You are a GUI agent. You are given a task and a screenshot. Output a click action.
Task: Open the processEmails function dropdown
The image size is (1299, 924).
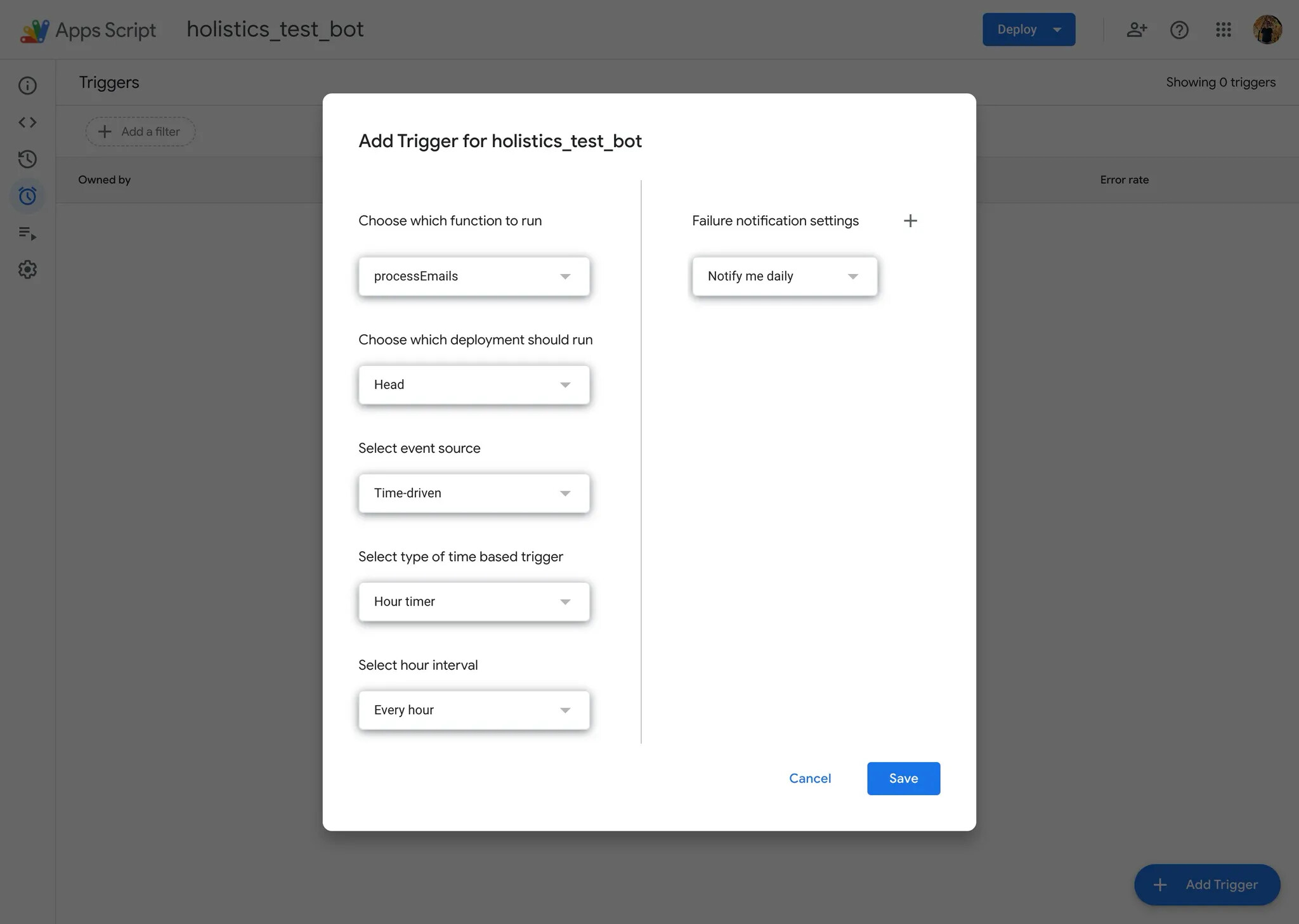tap(474, 277)
